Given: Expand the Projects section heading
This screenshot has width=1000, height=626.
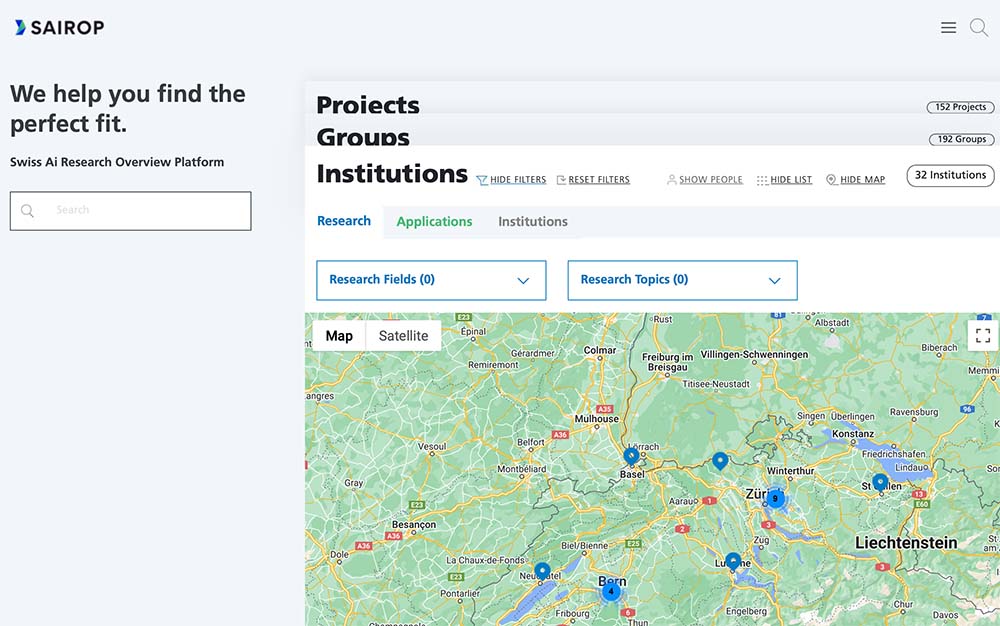Looking at the screenshot, I should [368, 105].
